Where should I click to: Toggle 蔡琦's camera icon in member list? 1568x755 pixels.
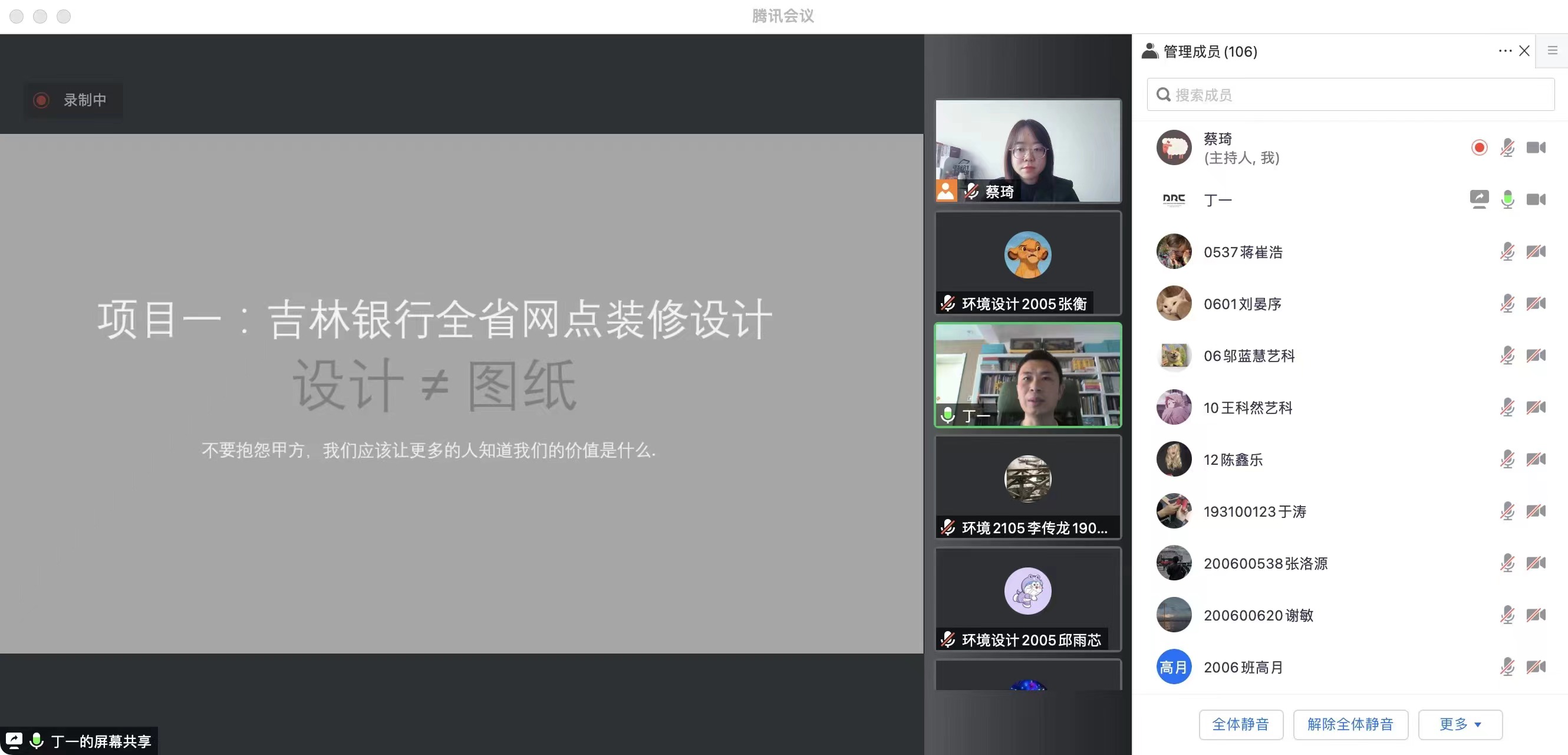(x=1535, y=148)
